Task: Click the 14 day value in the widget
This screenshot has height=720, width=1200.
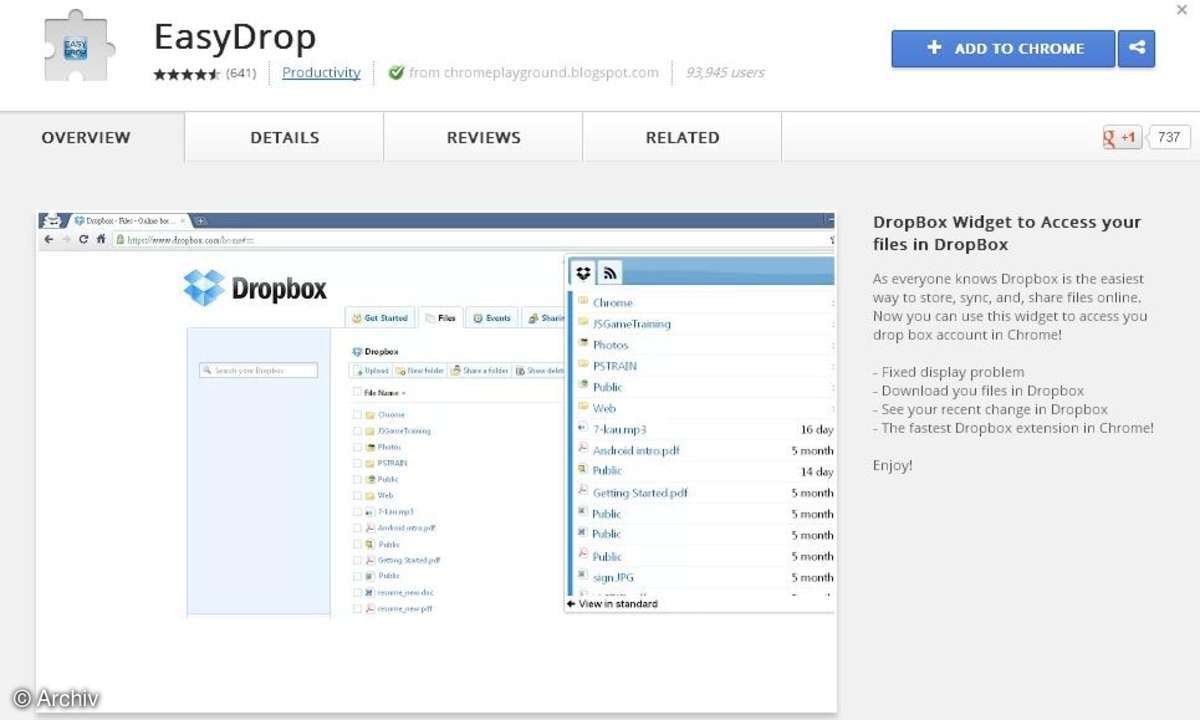Action: [817, 471]
